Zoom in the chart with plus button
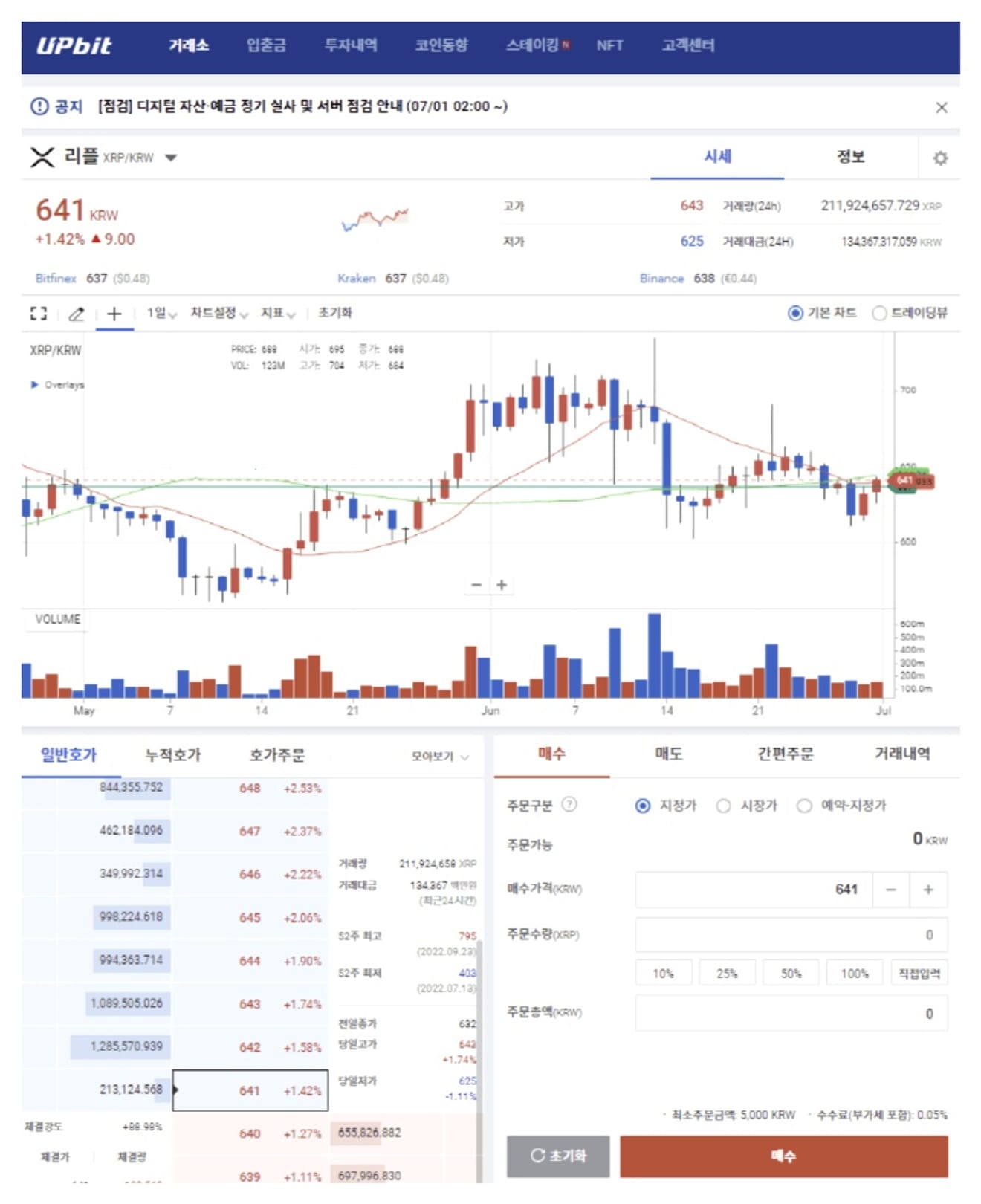Viewport: 981px width, 1204px height. pos(502,585)
